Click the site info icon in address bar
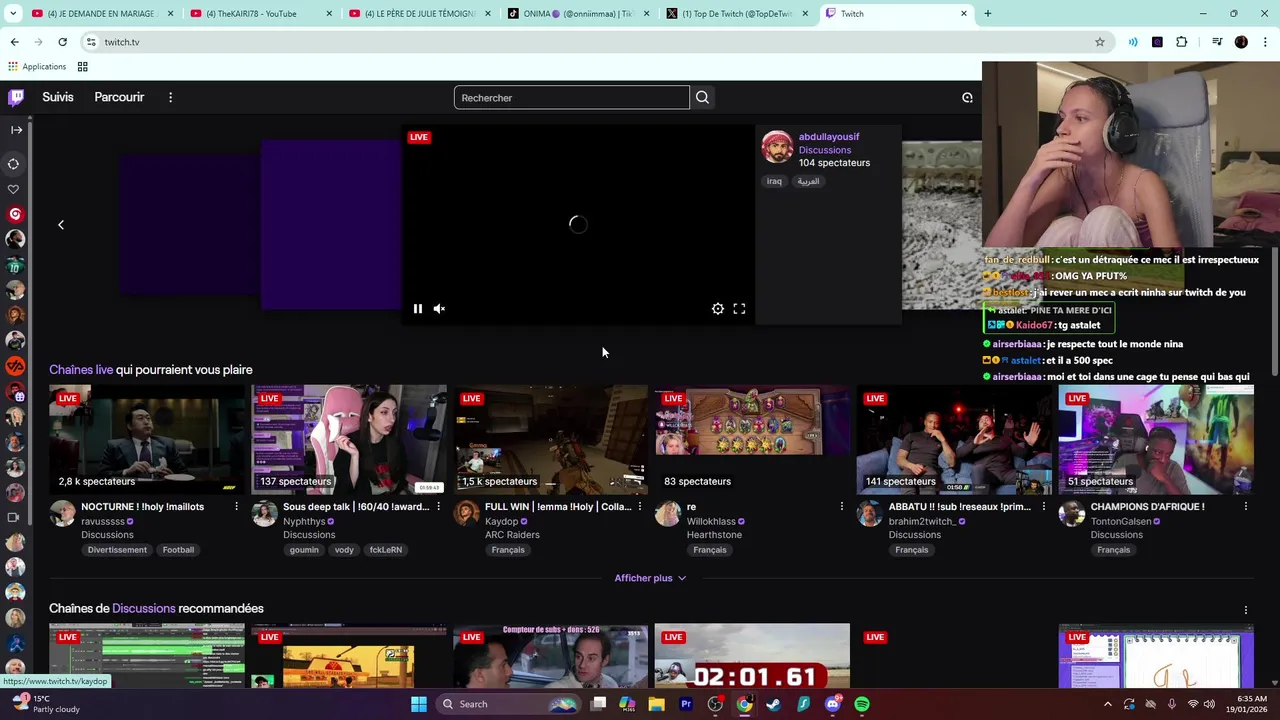1280x720 pixels. pyautogui.click(x=91, y=42)
